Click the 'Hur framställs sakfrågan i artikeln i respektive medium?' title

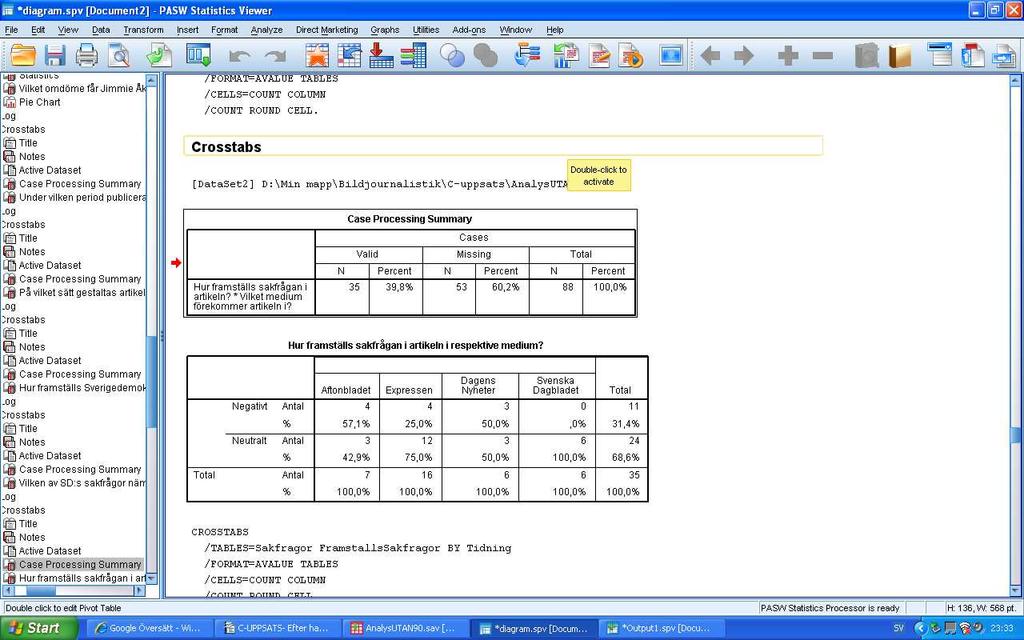coord(415,345)
